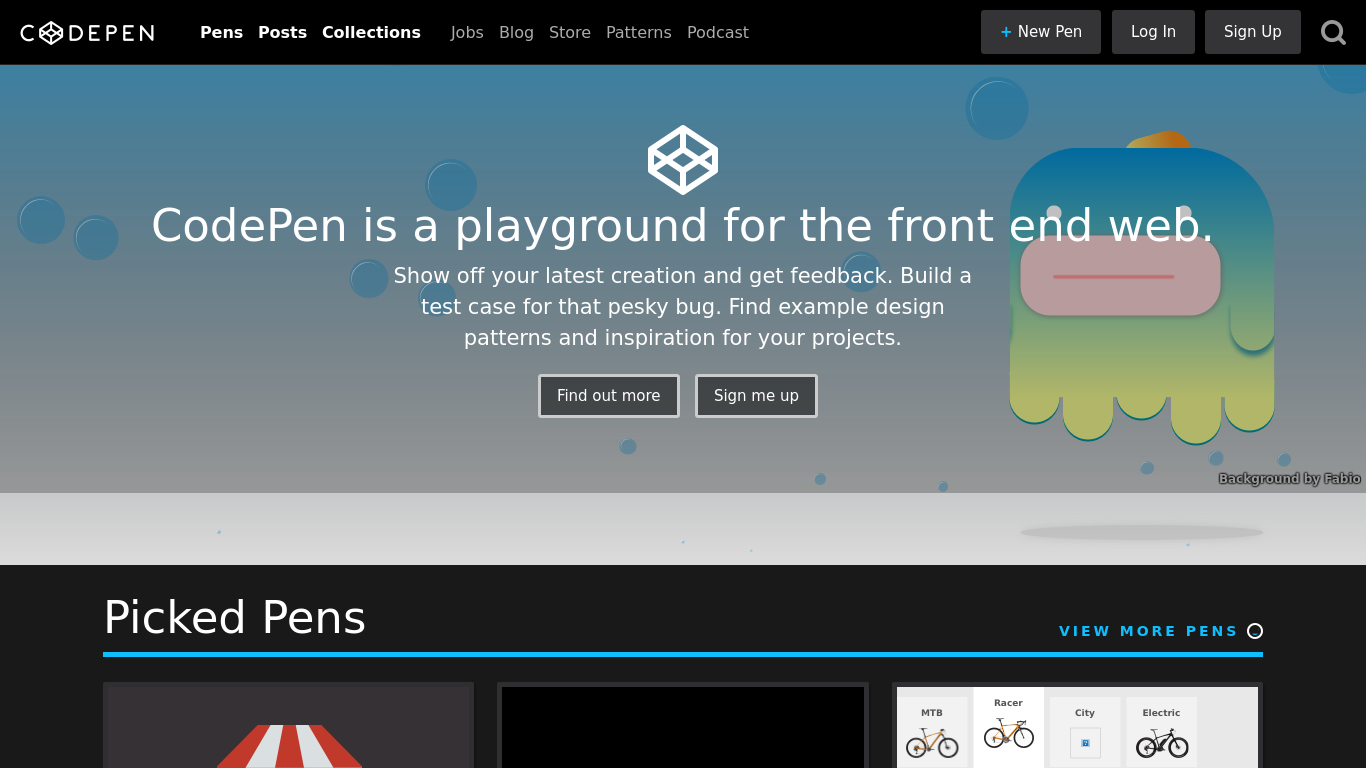The width and height of the screenshot is (1366, 768).
Task: Click the Background by Fabio credit
Action: coord(1289,479)
